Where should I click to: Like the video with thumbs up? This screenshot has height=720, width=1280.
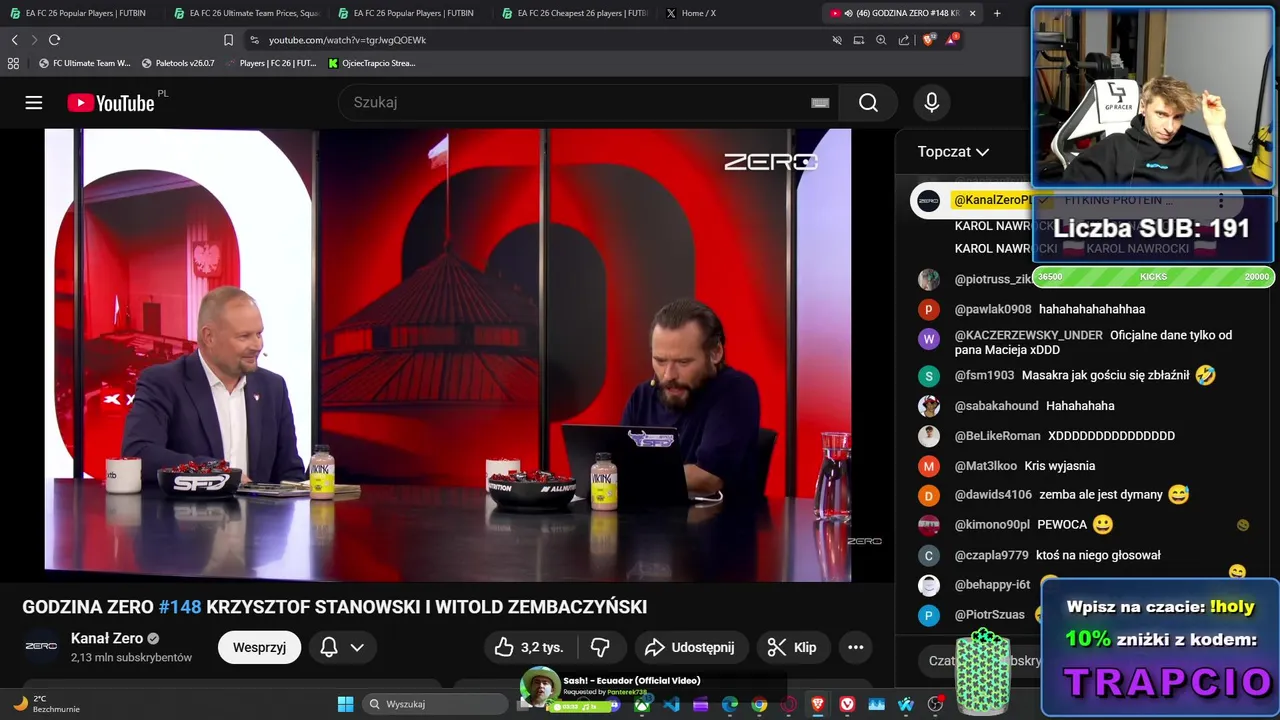[x=529, y=647]
